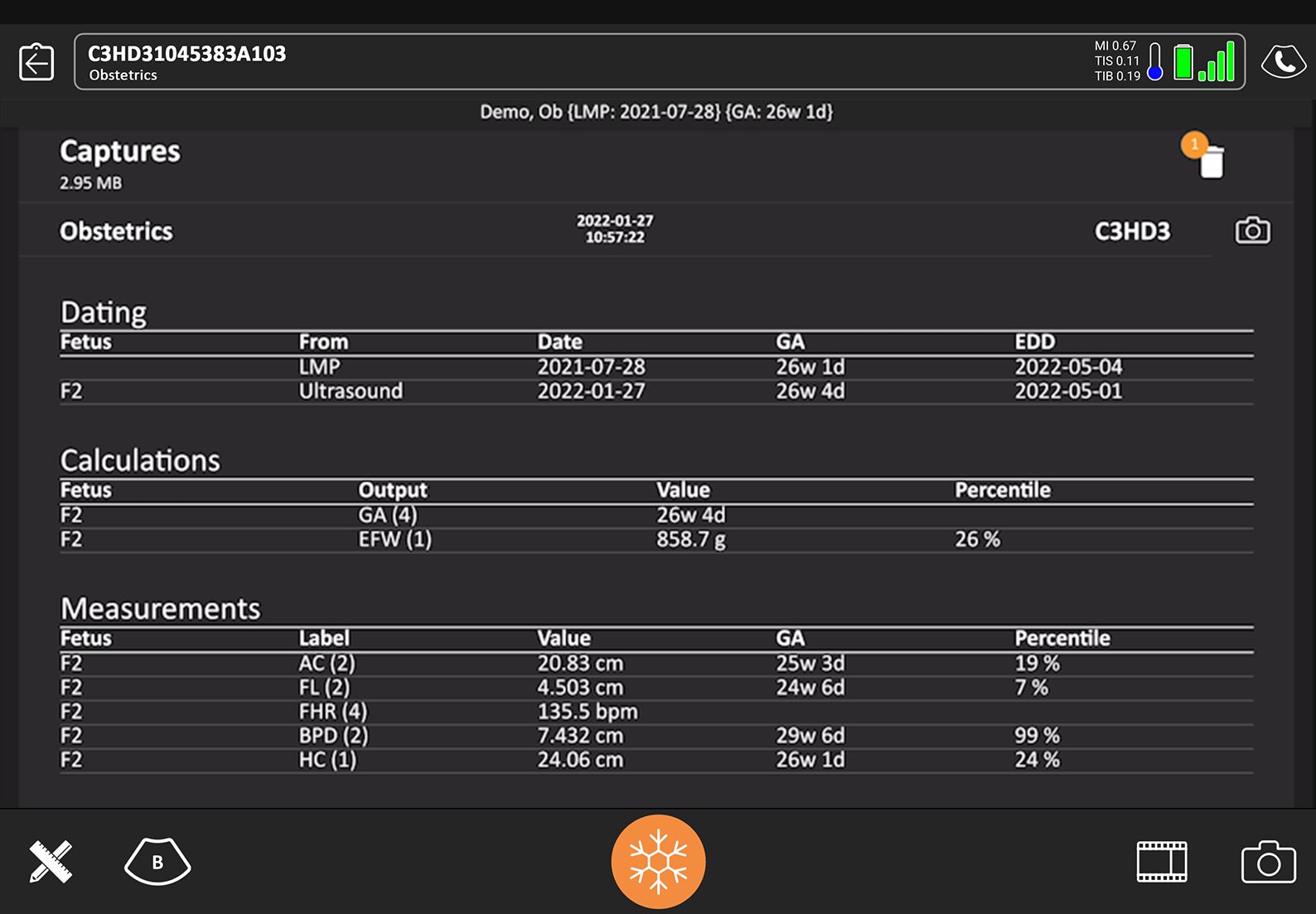Click the Obstetrics capture entry heading
Screen dimensions: 1316x914
pyautogui.click(x=116, y=231)
